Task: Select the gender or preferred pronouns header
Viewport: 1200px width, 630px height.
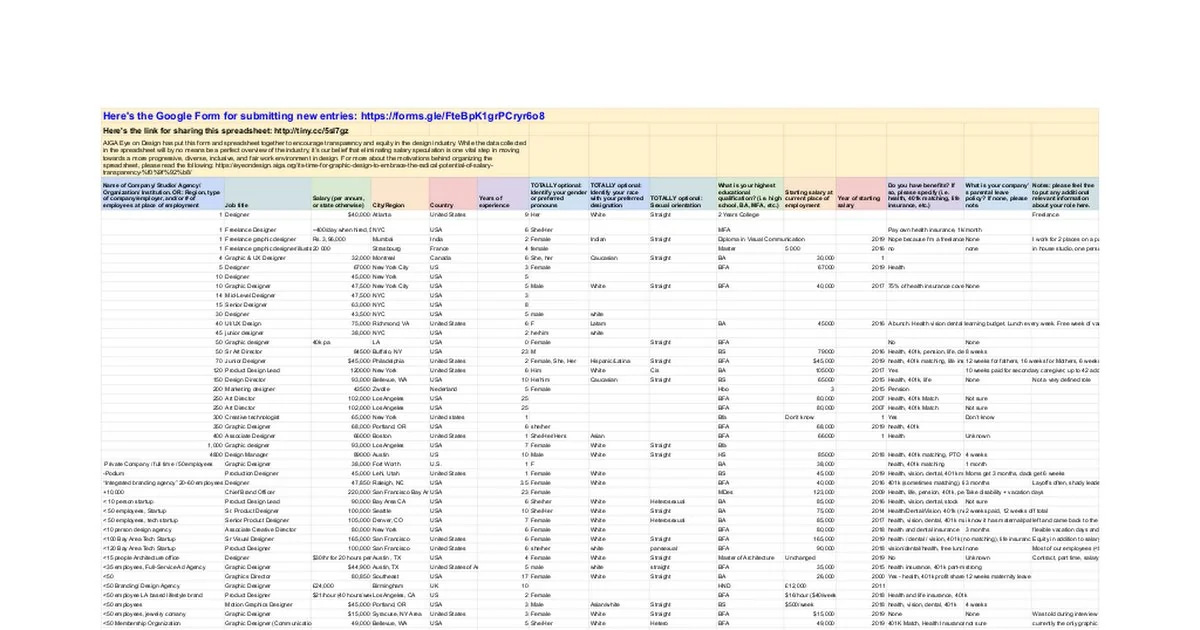Action: coord(558,195)
